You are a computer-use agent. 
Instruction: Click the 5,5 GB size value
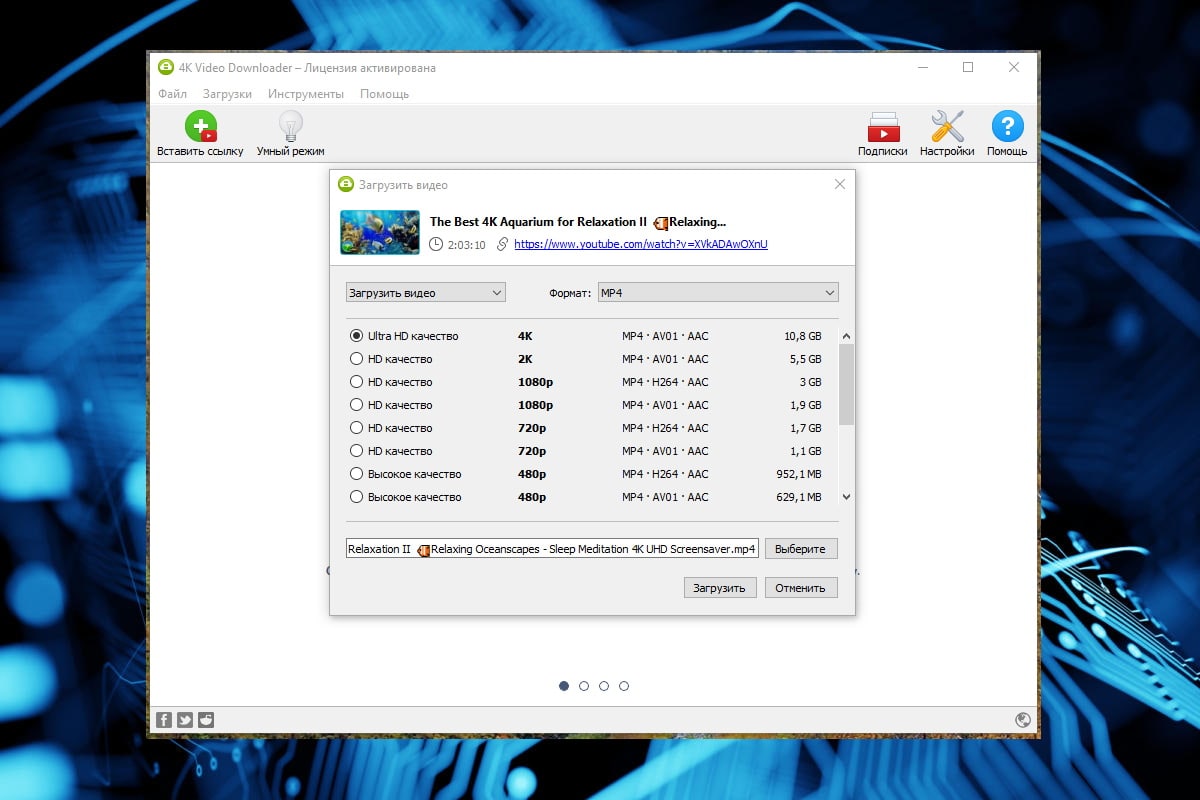coord(806,359)
